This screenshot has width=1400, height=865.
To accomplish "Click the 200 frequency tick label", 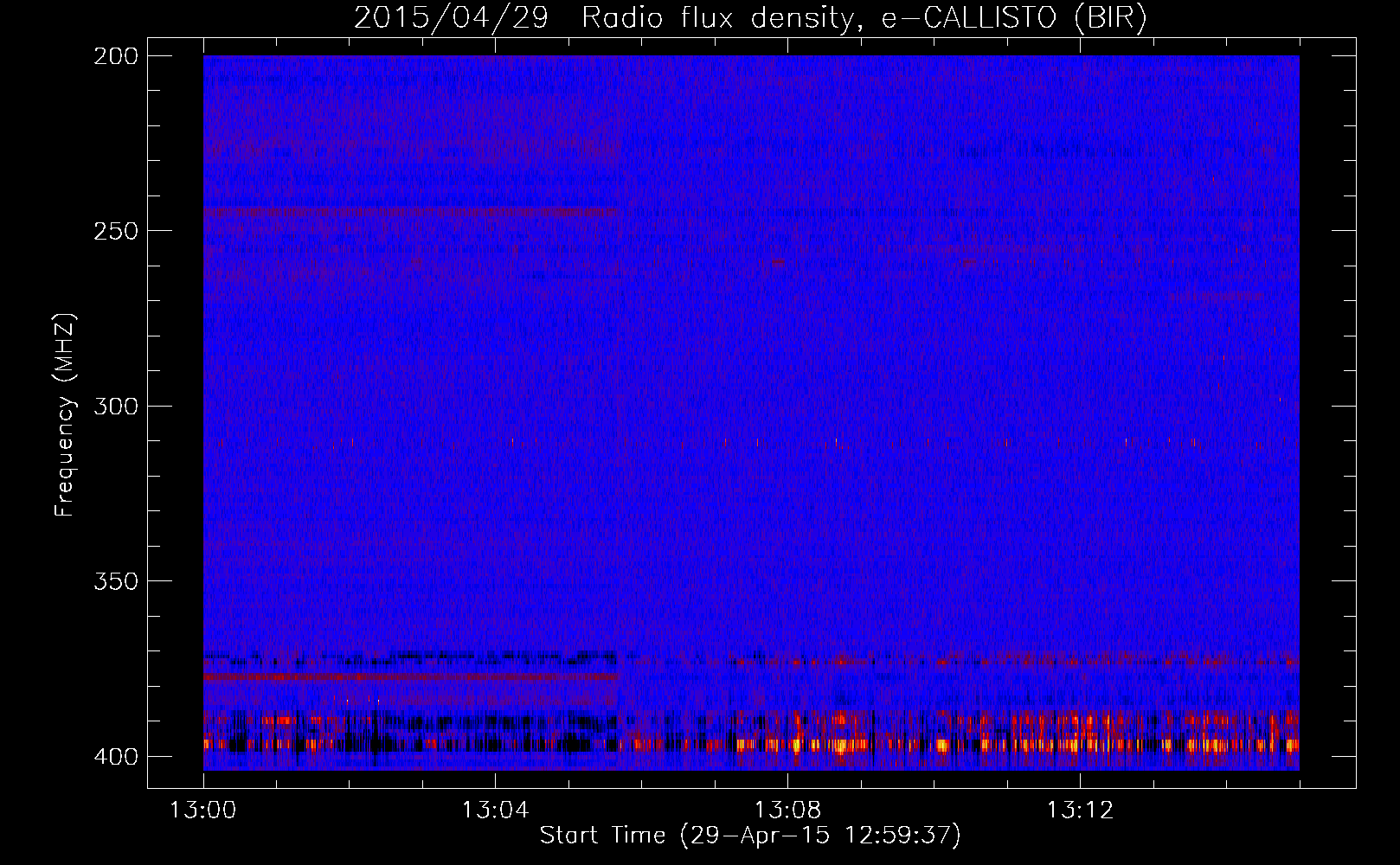I will click(116, 56).
